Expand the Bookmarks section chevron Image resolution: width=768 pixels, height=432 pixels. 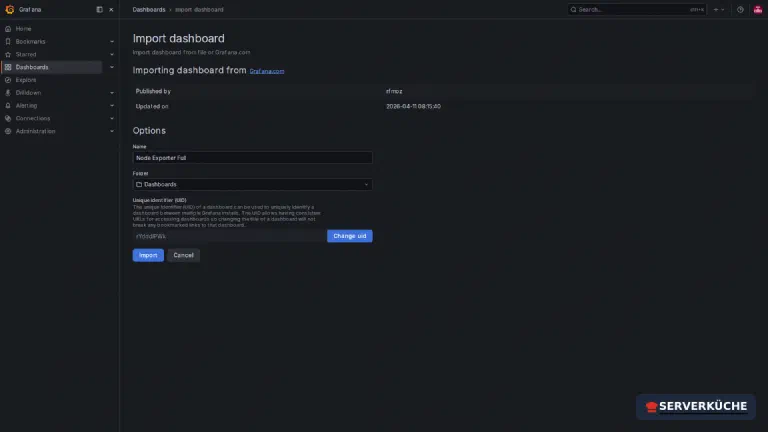pos(112,42)
